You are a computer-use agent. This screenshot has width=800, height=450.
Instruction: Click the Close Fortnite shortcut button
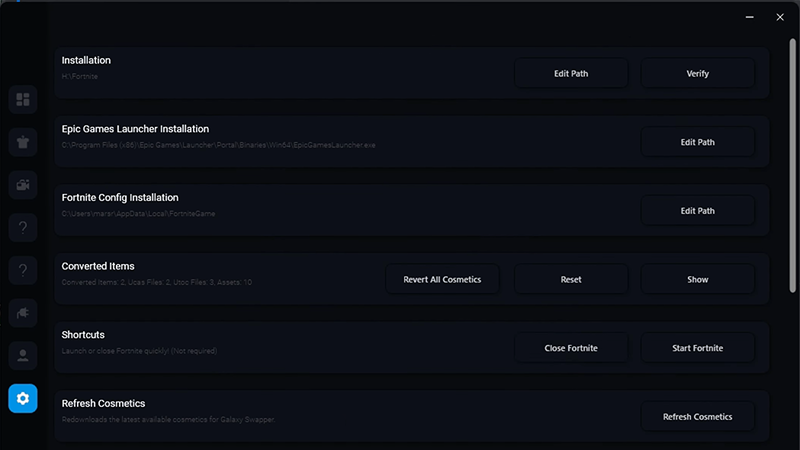pos(571,348)
